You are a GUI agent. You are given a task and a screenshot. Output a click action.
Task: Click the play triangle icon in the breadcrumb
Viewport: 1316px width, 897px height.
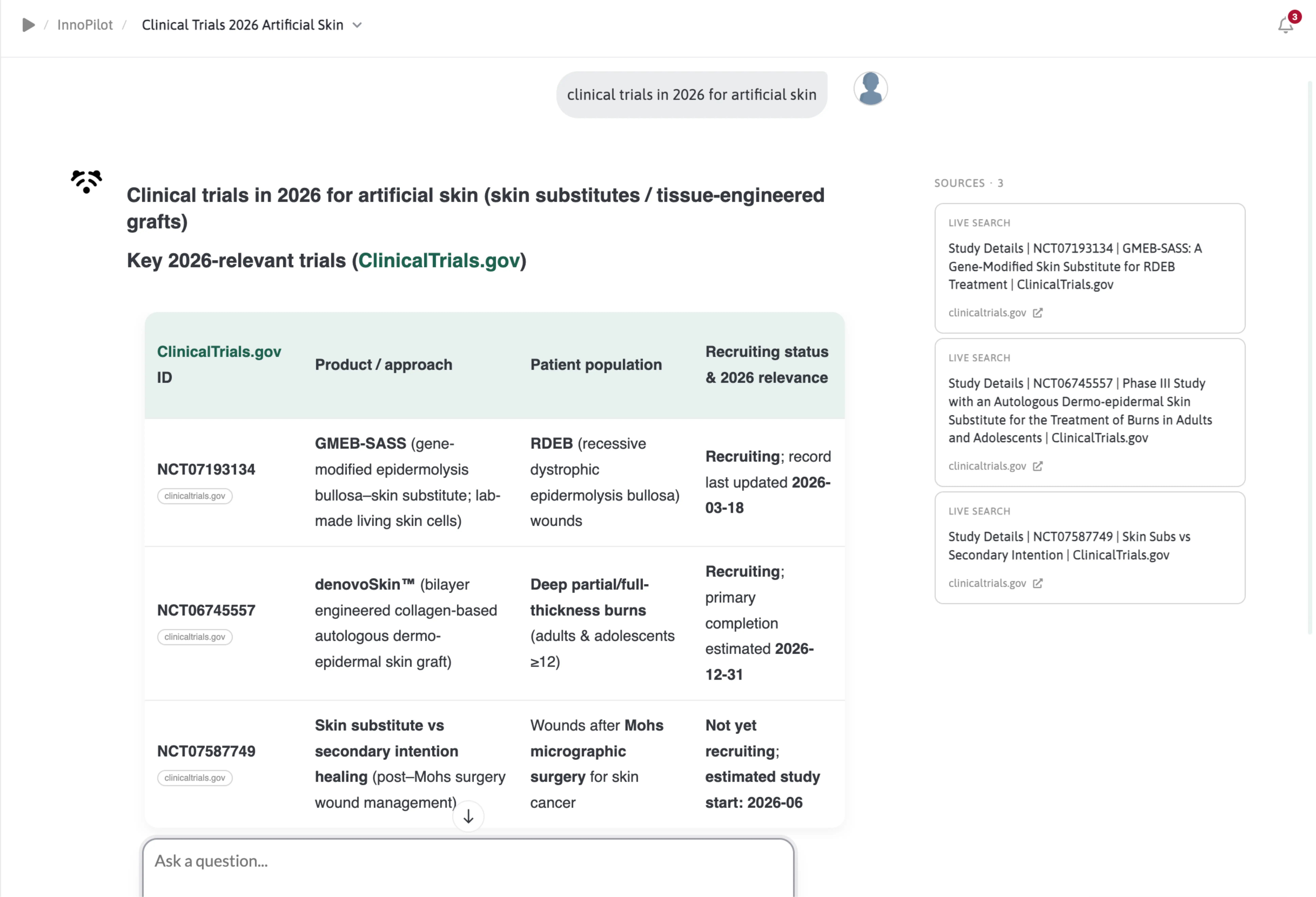(x=28, y=25)
